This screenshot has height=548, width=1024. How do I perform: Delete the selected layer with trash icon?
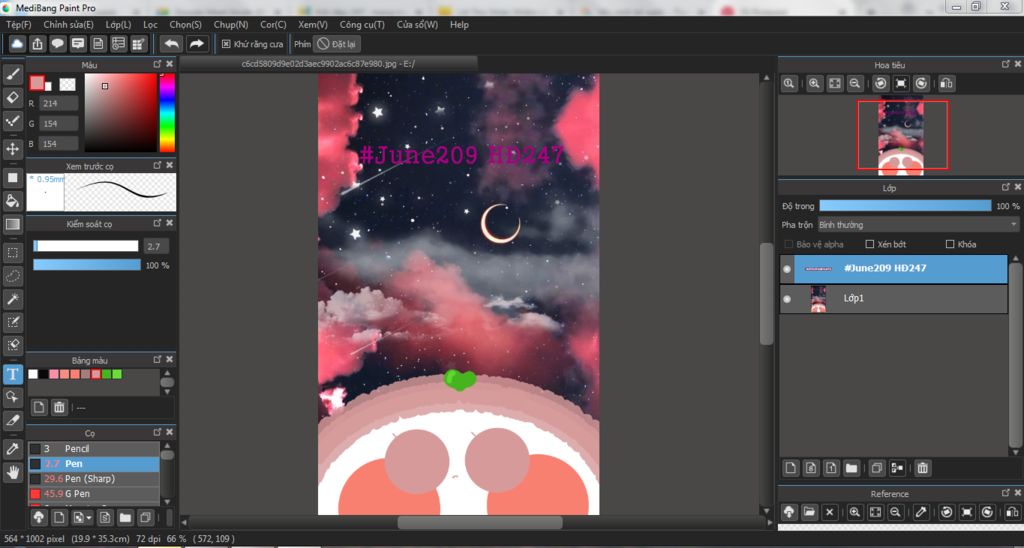click(922, 468)
